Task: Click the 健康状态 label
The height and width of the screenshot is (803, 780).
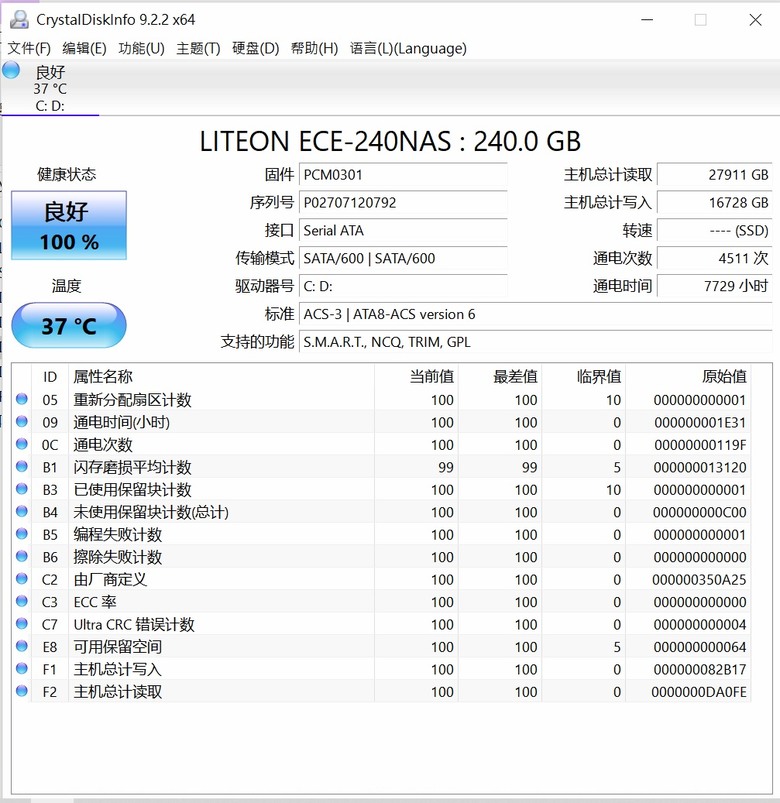Action: 67,174
